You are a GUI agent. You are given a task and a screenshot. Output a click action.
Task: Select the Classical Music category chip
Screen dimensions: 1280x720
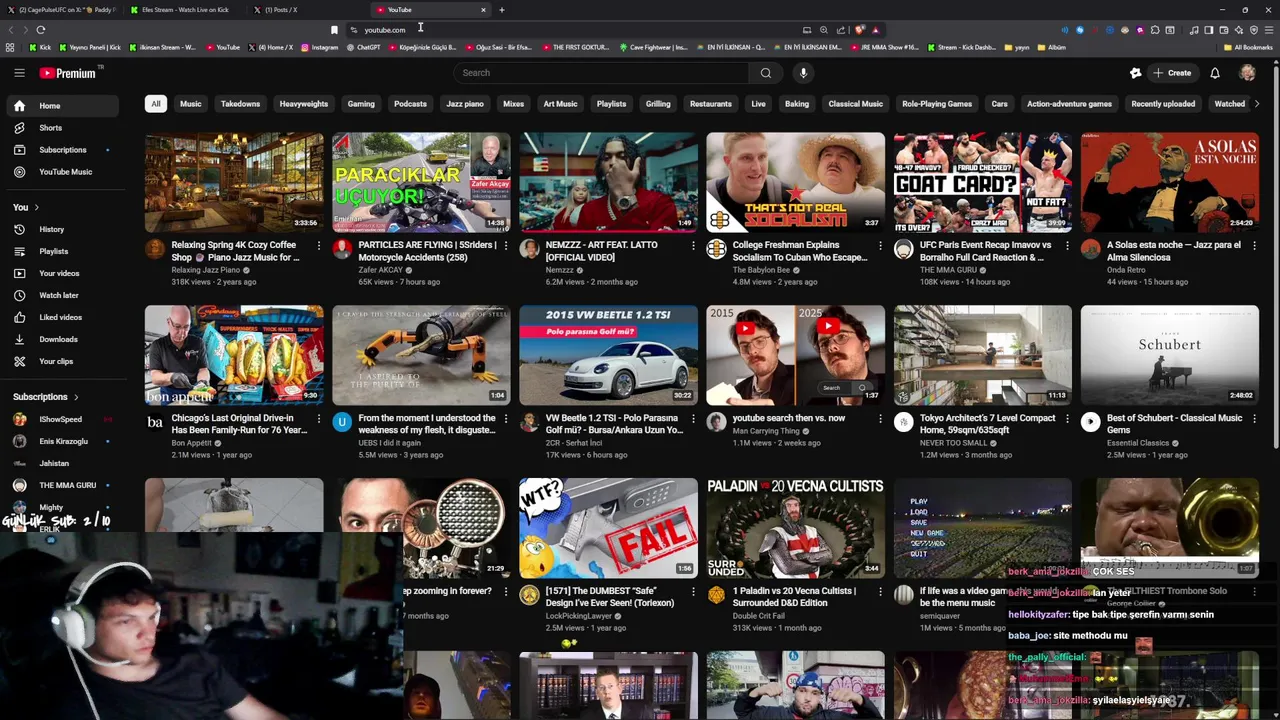[x=856, y=104]
